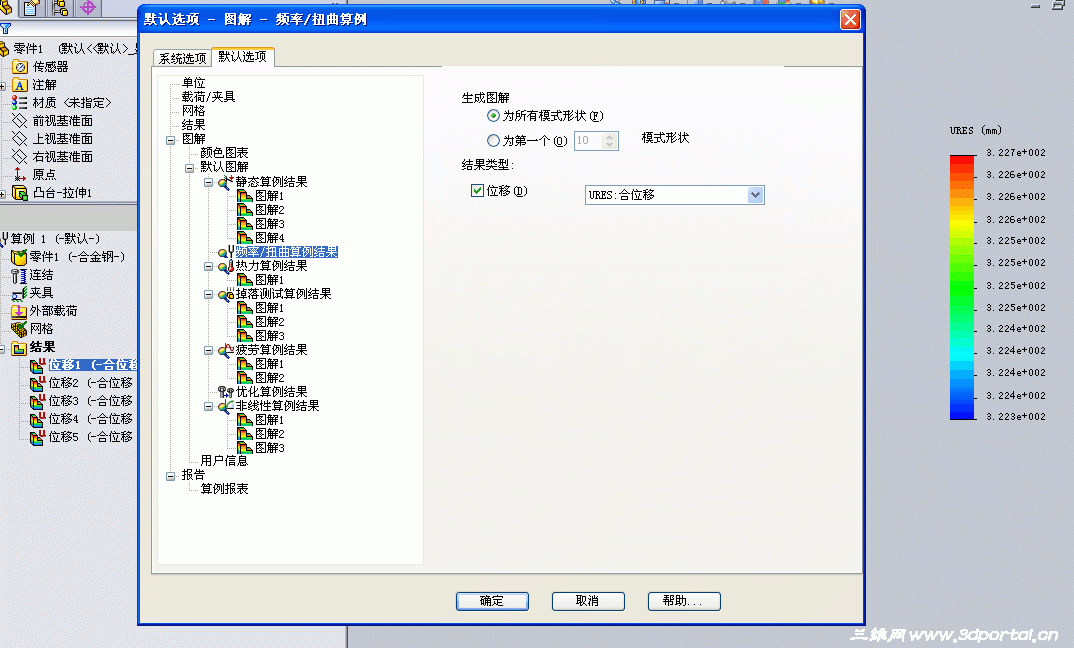Select 为第一个 radio button
This screenshot has height=648, width=1074.
(493, 140)
